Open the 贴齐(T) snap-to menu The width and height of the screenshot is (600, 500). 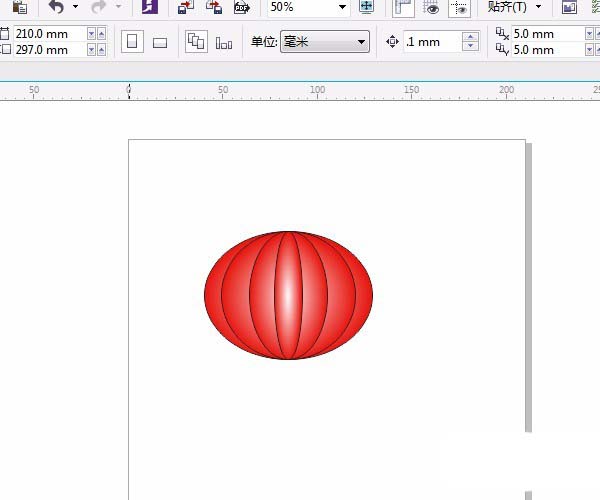coord(514,7)
